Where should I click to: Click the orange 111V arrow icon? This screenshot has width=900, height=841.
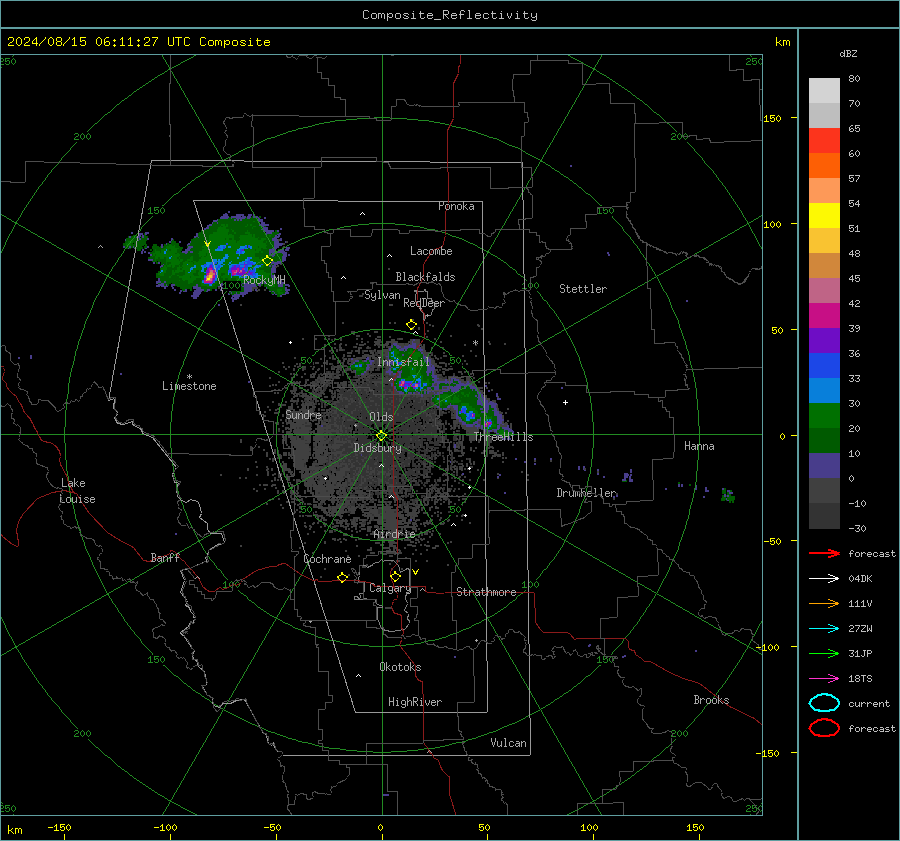coord(824,603)
